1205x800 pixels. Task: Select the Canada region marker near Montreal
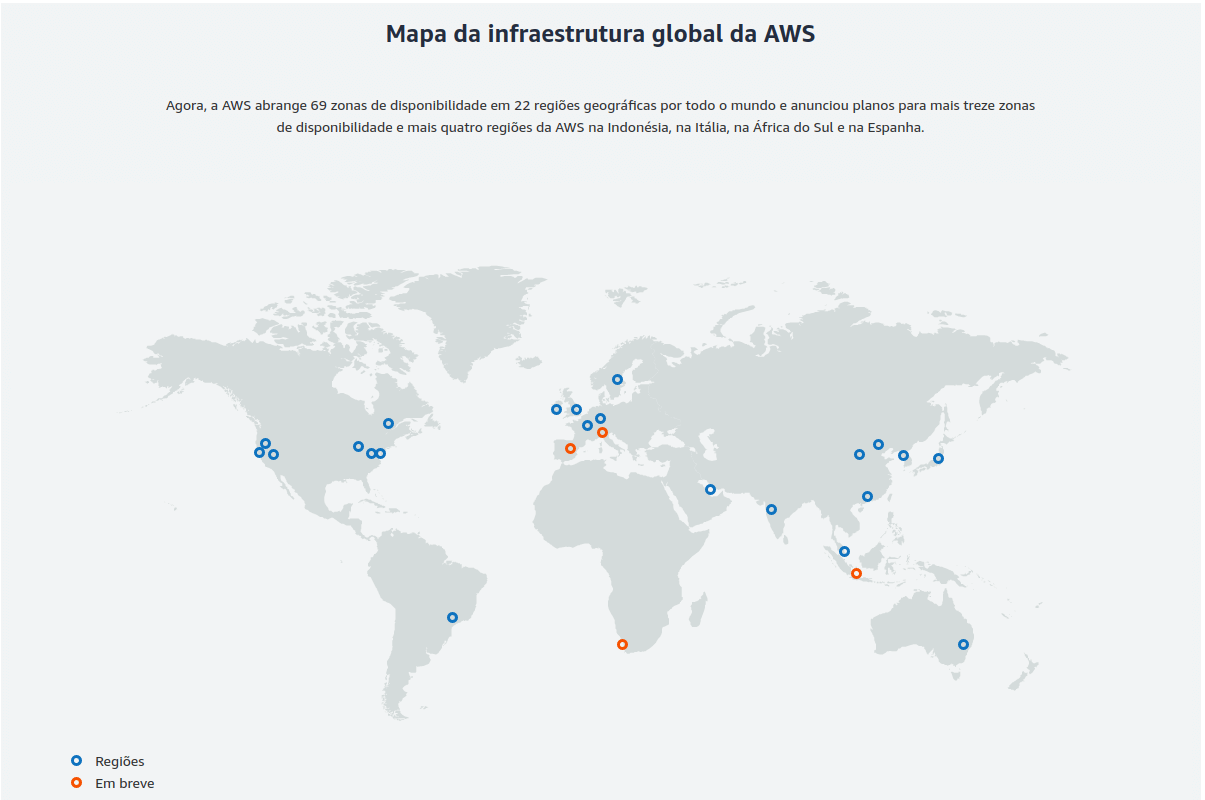[x=388, y=423]
